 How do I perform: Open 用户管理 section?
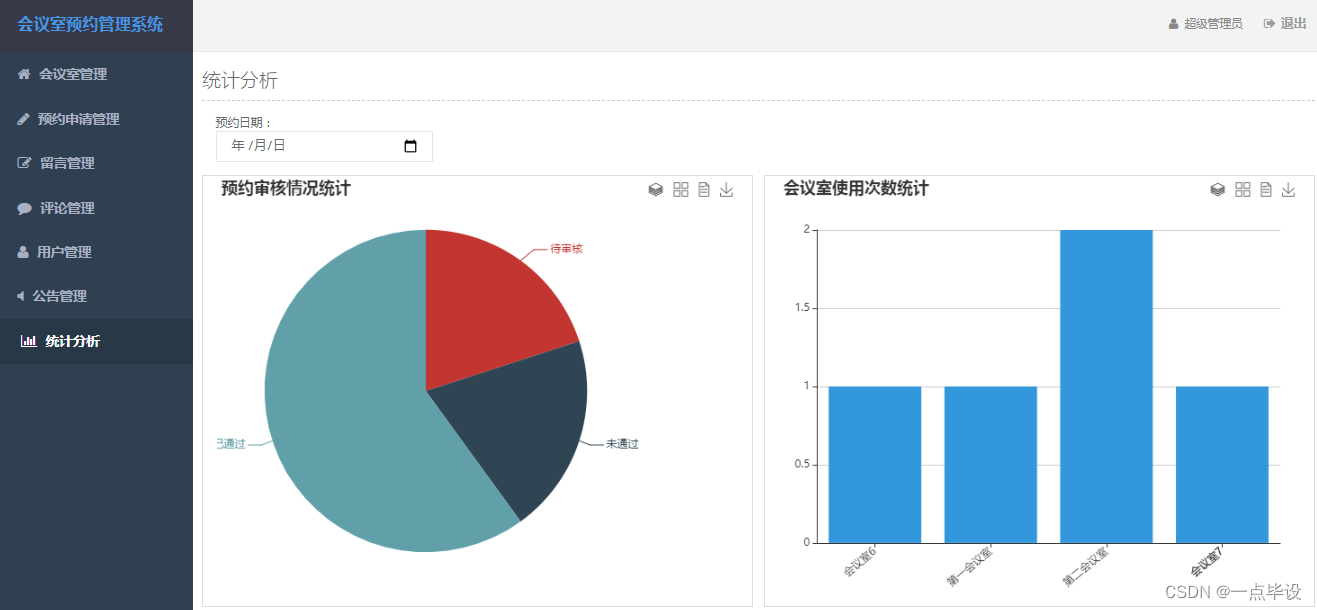coord(96,252)
